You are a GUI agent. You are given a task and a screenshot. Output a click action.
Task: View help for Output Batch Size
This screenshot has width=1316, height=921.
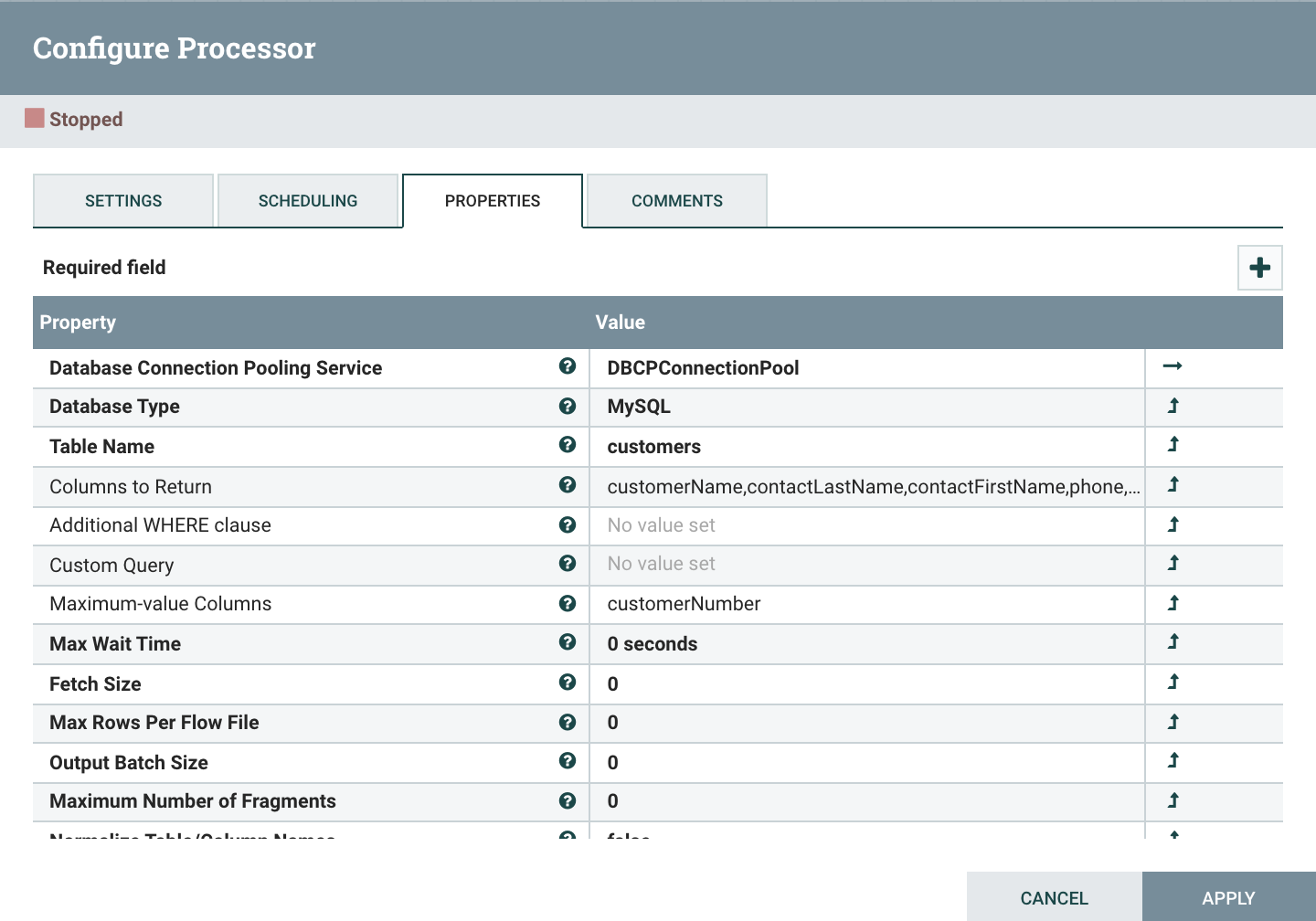[x=568, y=761]
